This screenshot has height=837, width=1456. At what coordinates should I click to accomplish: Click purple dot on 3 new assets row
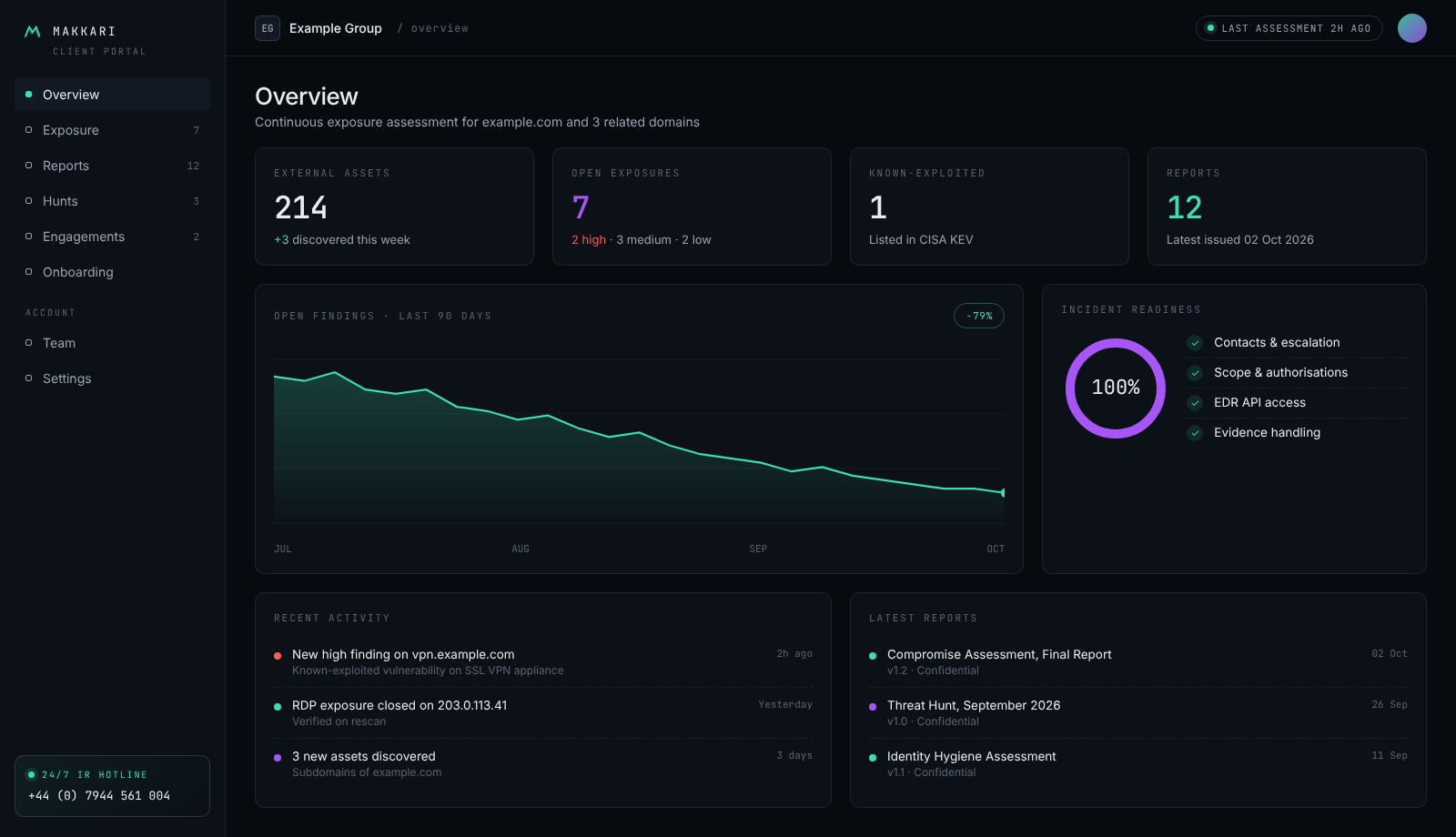click(278, 758)
